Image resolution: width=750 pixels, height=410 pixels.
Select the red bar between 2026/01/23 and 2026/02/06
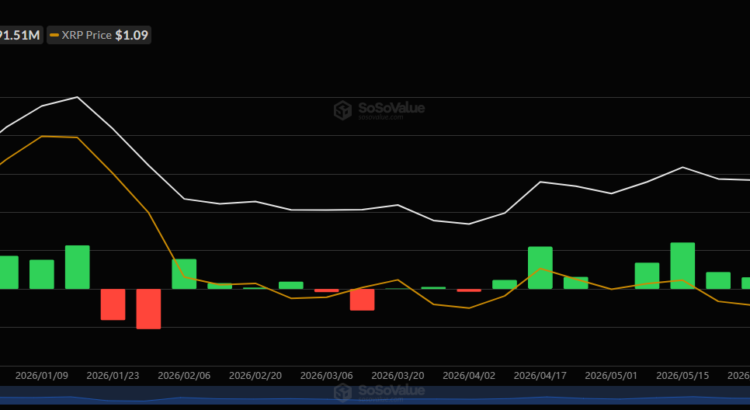point(148,309)
